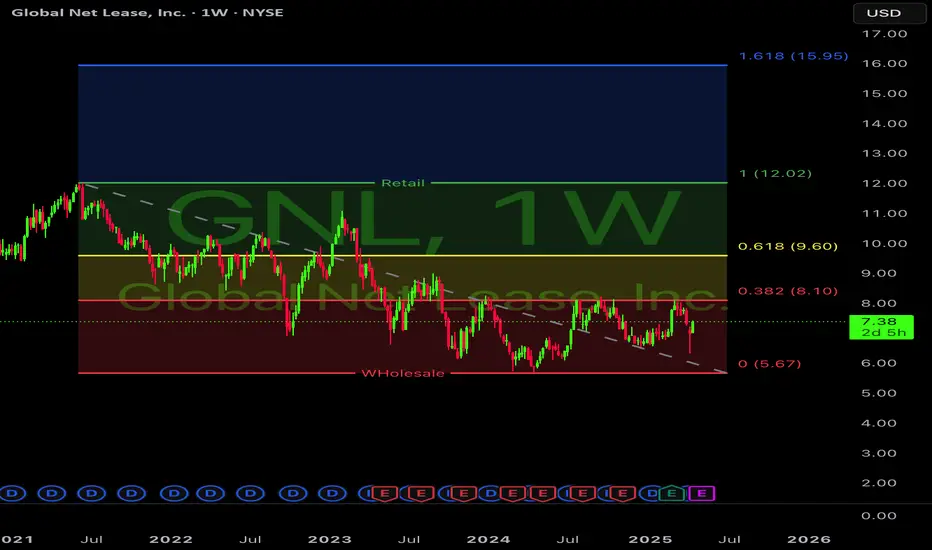The image size is (932, 550).
Task: Click the 17.00 price axis label
Action: pos(884,34)
